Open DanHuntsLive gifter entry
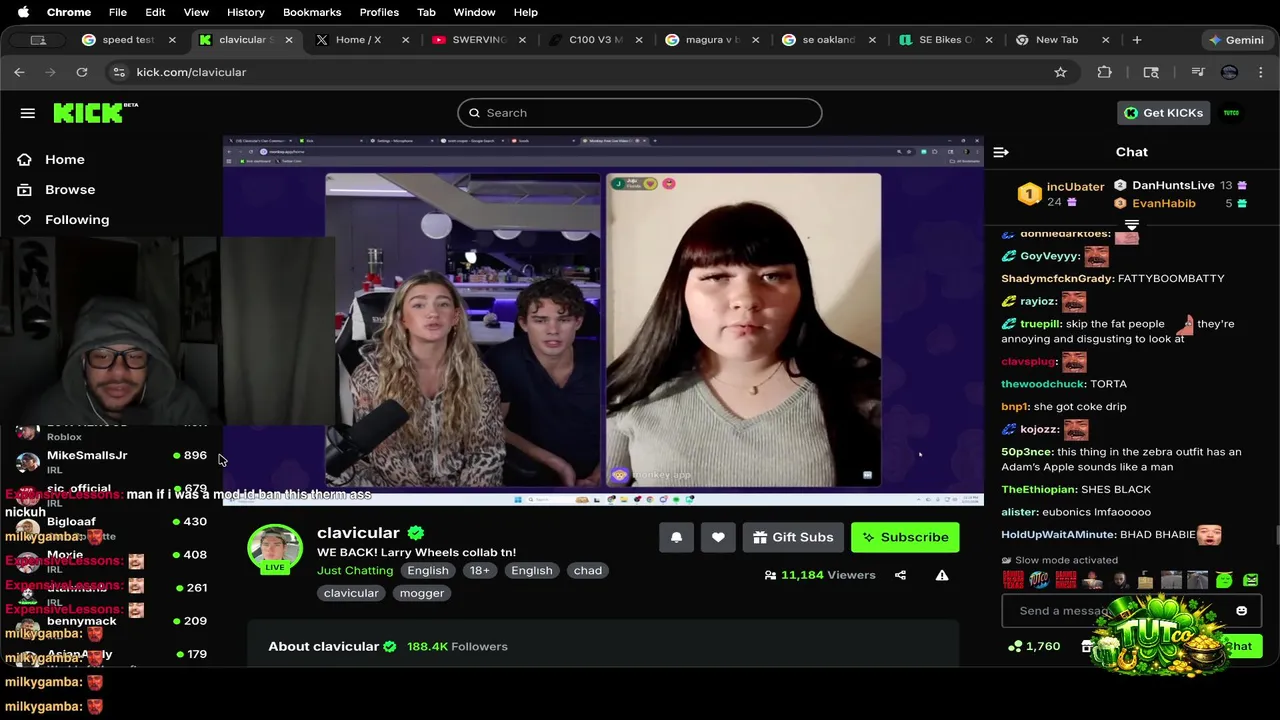The width and height of the screenshot is (1280, 720). coord(1180,186)
